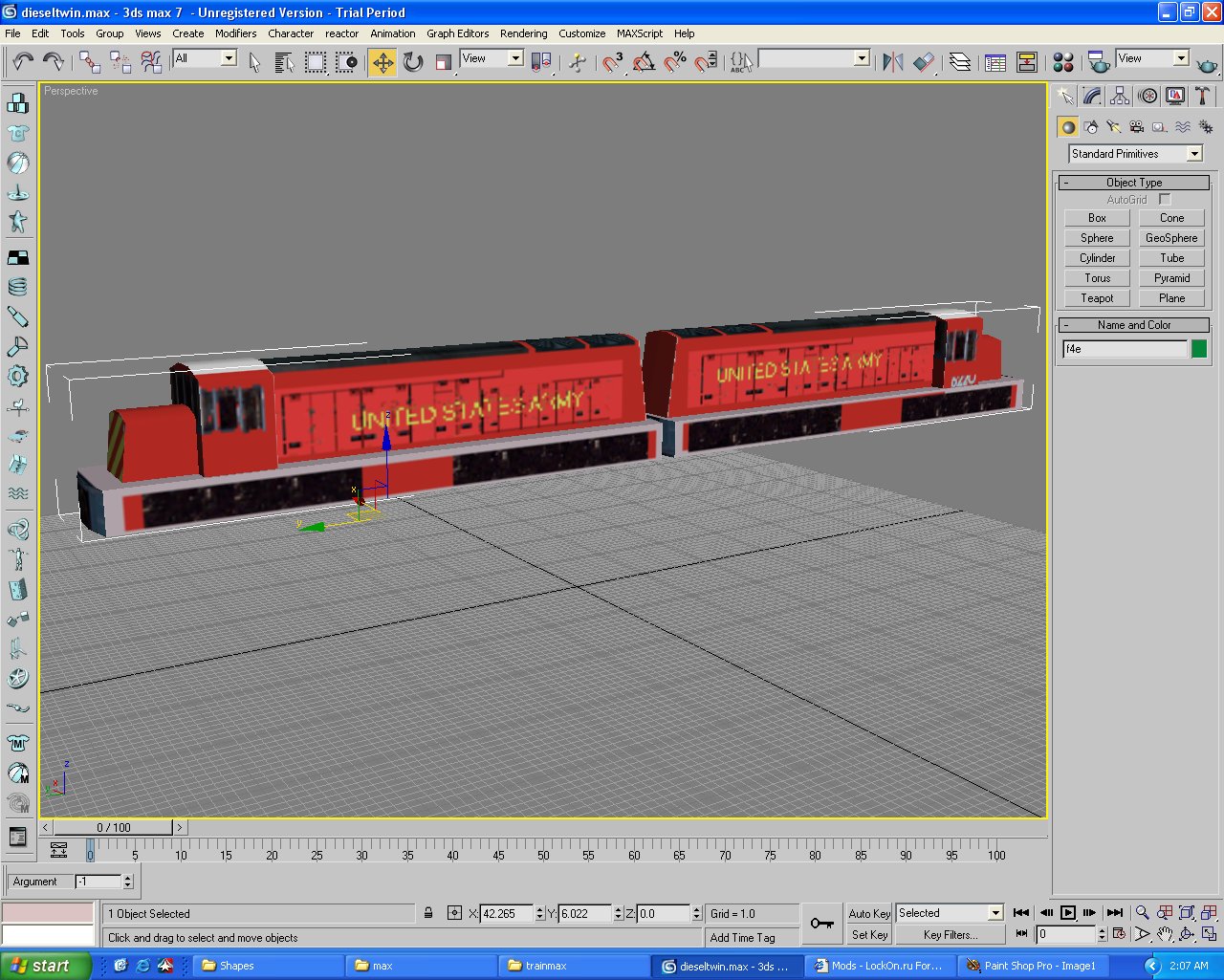This screenshot has height=980, width=1224.
Task: Toggle the Angle Snap button
Action: [644, 62]
